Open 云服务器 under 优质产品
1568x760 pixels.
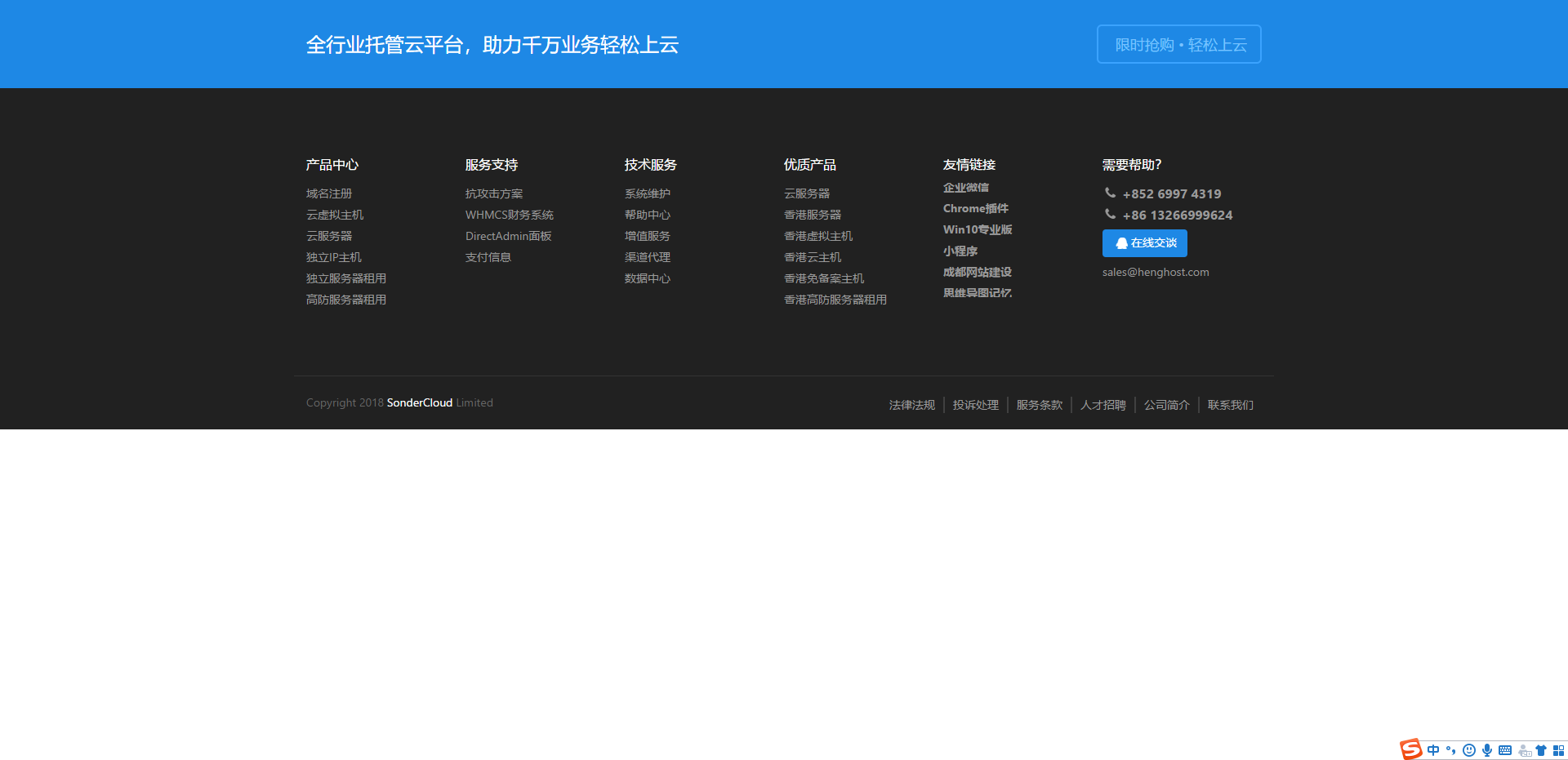coord(807,193)
